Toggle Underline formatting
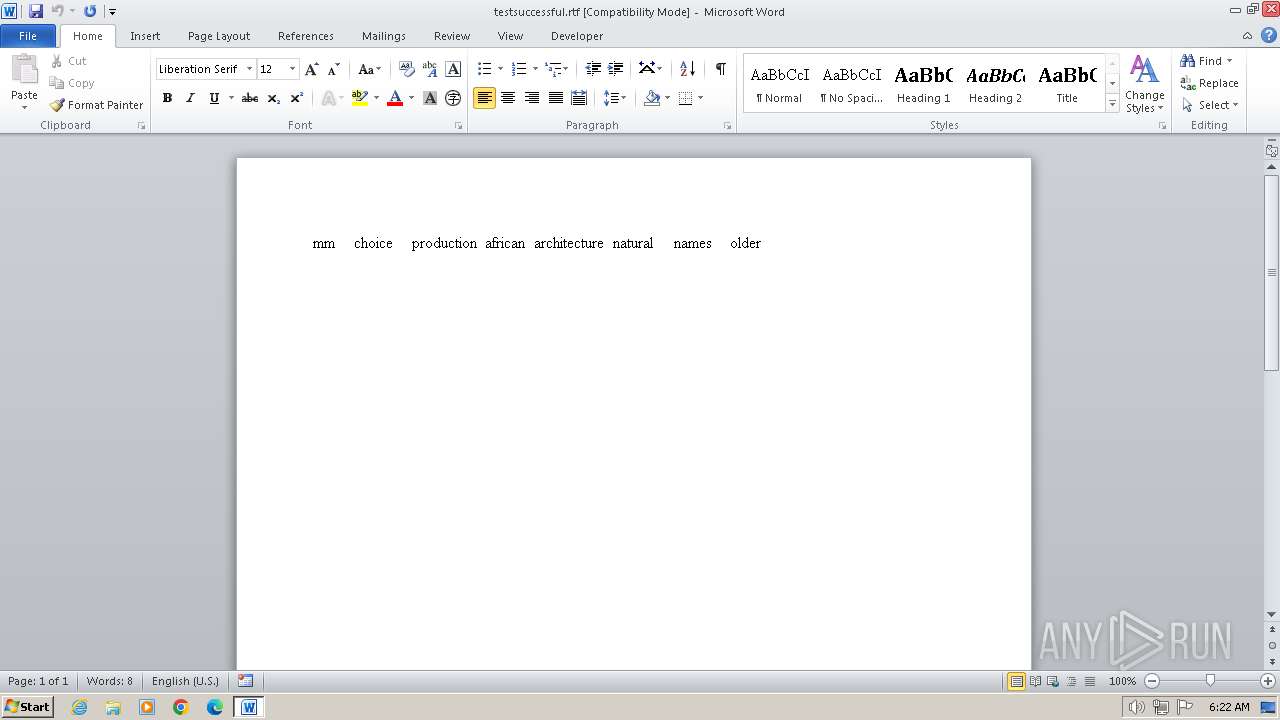Screen dimensions: 1280x720 (x=213, y=98)
